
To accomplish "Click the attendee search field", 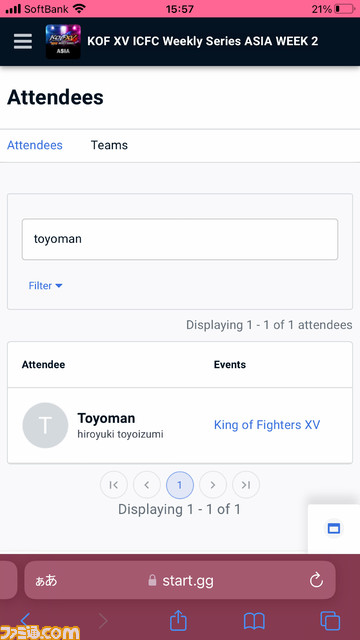I will point(180,239).
